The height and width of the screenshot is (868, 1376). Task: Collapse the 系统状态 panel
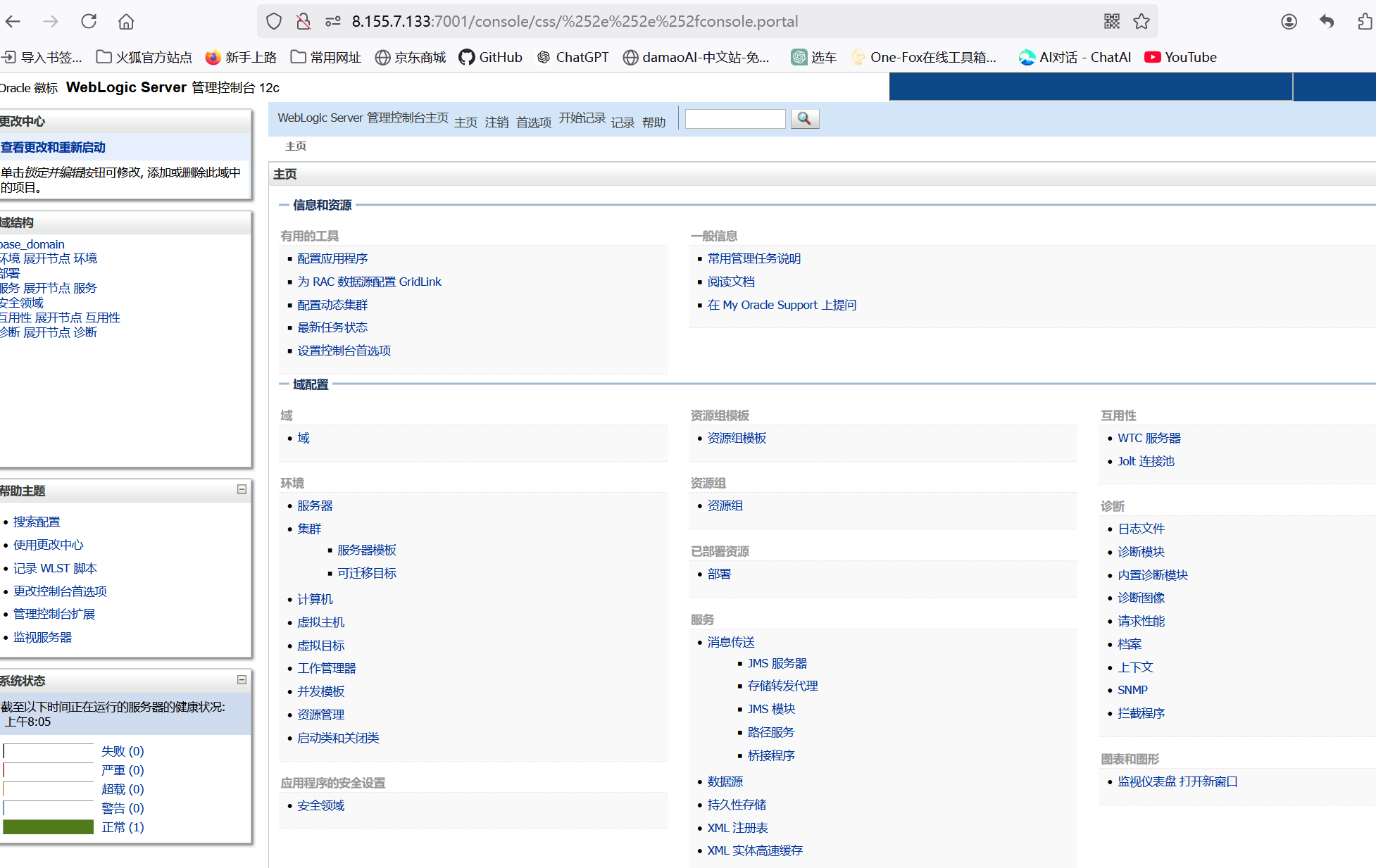[x=242, y=679]
